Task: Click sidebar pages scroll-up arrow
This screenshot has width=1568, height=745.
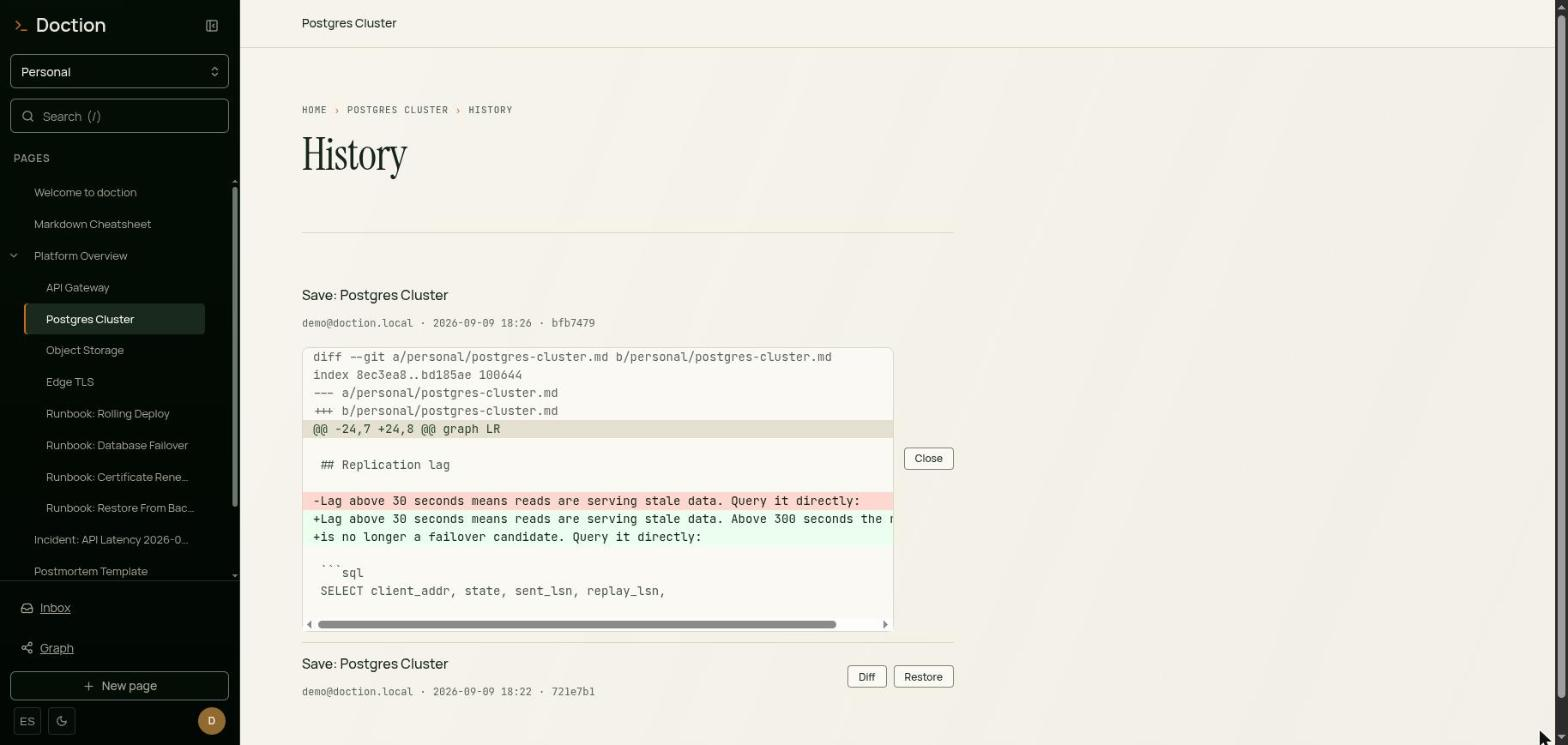Action: click(x=235, y=181)
